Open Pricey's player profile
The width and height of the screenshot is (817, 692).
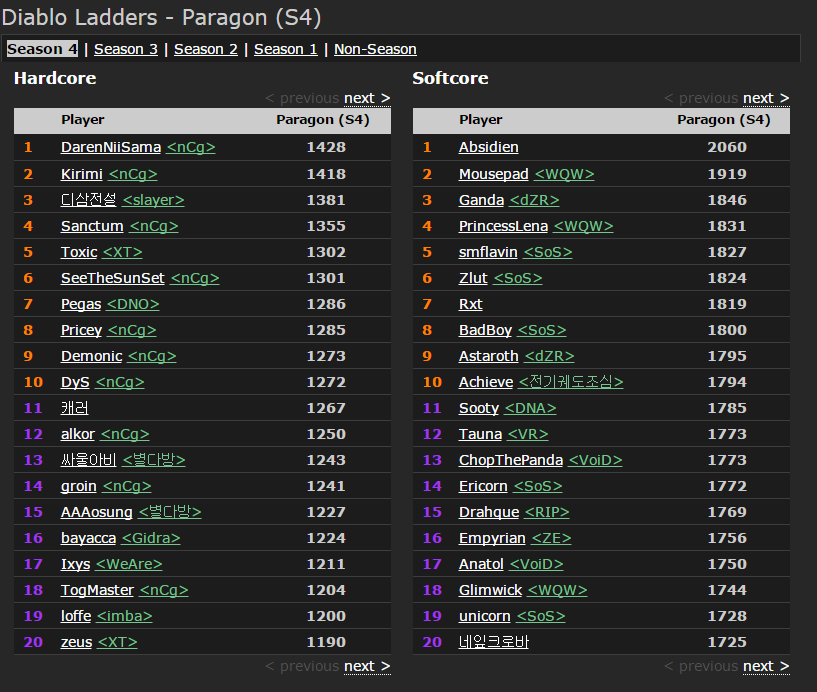(x=81, y=330)
